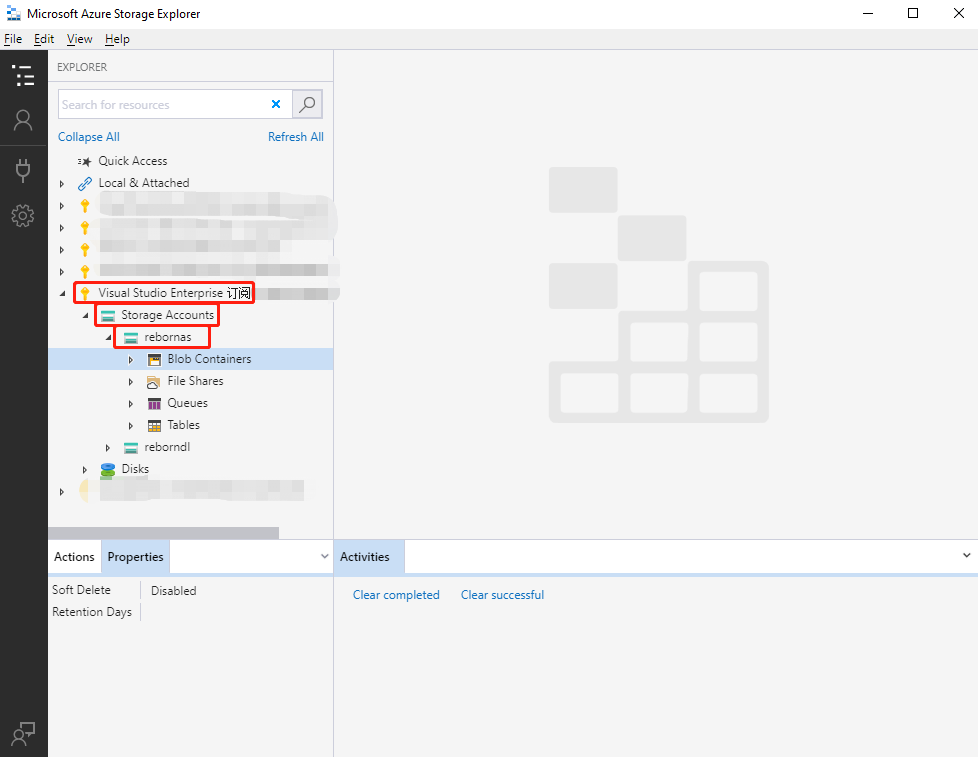Open the Settings gear icon
The width and height of the screenshot is (978, 757).
pyautogui.click(x=22, y=216)
